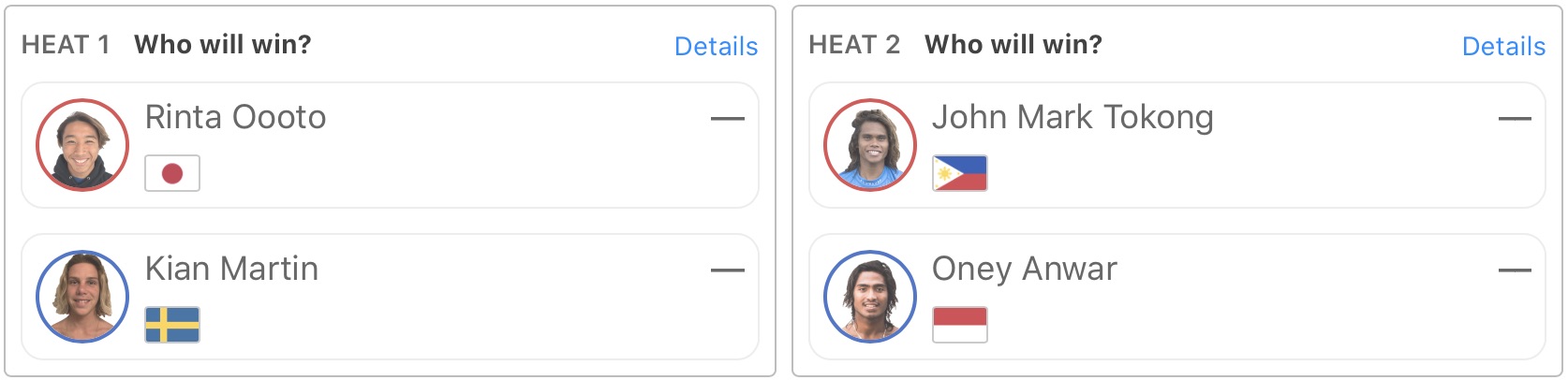Image resolution: width=1568 pixels, height=380 pixels.
Task: Click the dash icon beside Kian Martin
Action: (x=728, y=270)
